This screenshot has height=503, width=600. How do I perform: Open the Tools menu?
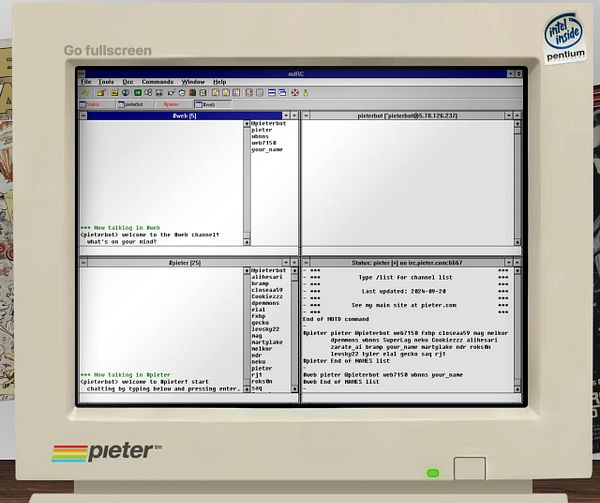point(106,82)
